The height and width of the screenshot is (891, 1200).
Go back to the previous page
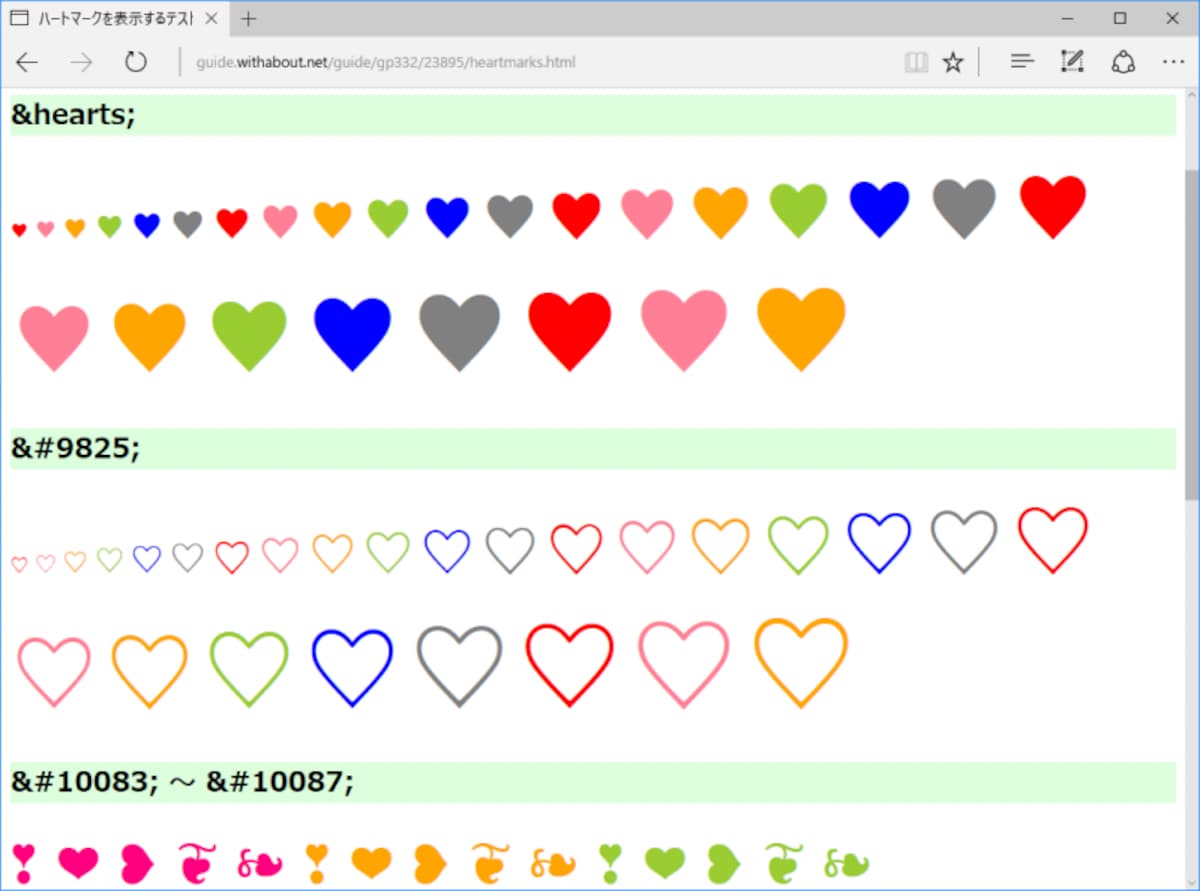pyautogui.click(x=27, y=63)
